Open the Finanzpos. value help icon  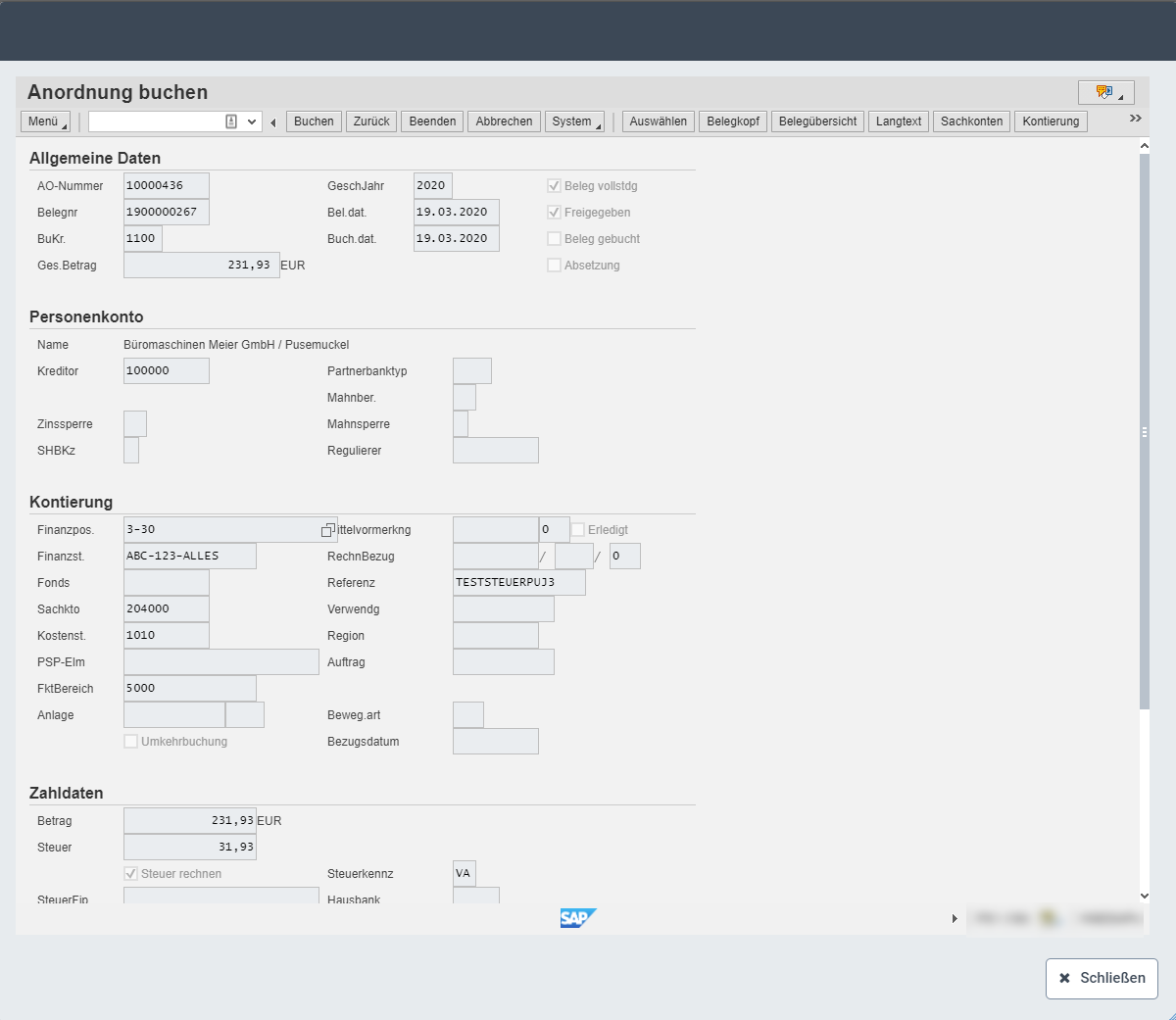tap(328, 530)
